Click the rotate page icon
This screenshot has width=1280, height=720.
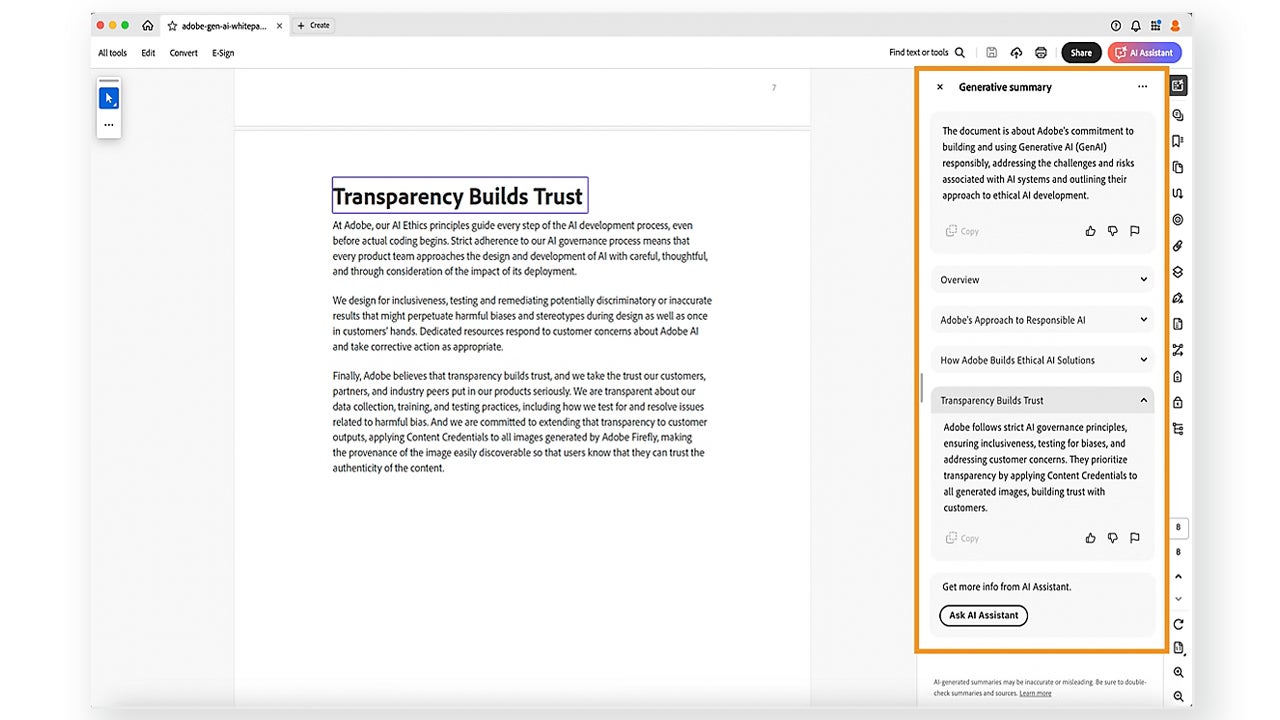[x=1178, y=624]
